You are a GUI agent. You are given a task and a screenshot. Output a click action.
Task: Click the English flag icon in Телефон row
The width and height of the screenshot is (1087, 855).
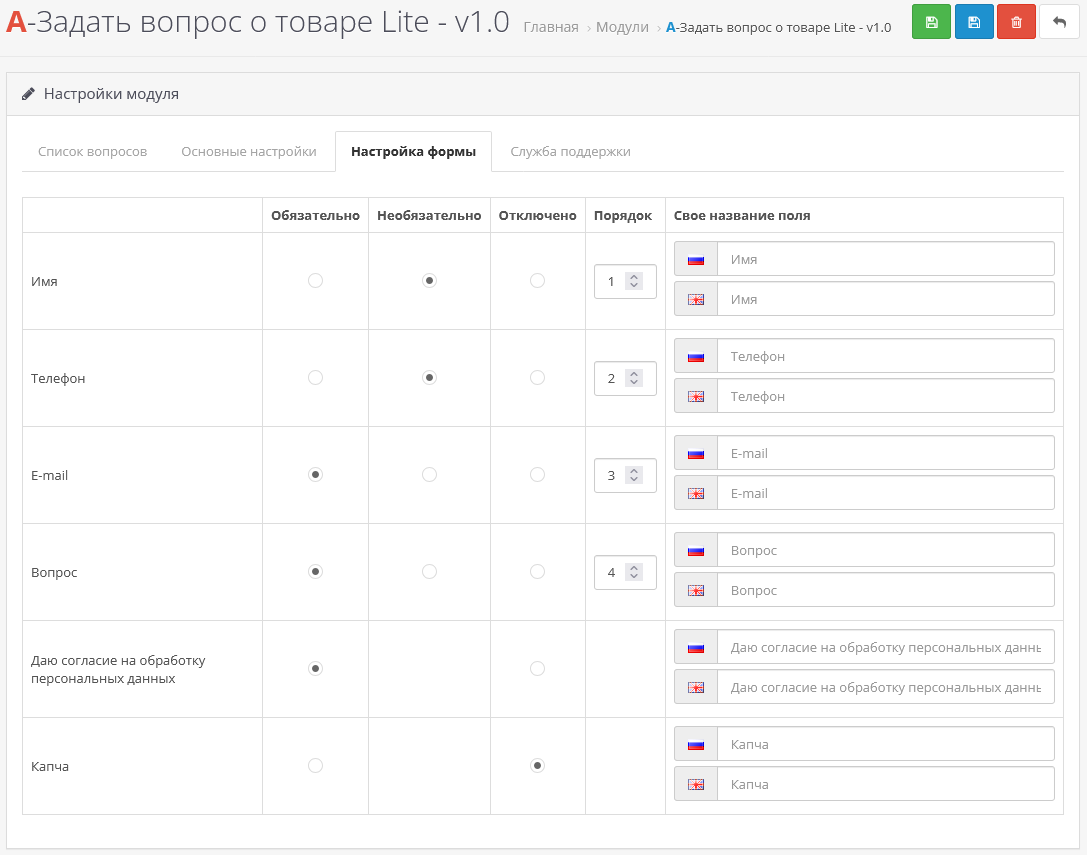tap(696, 396)
